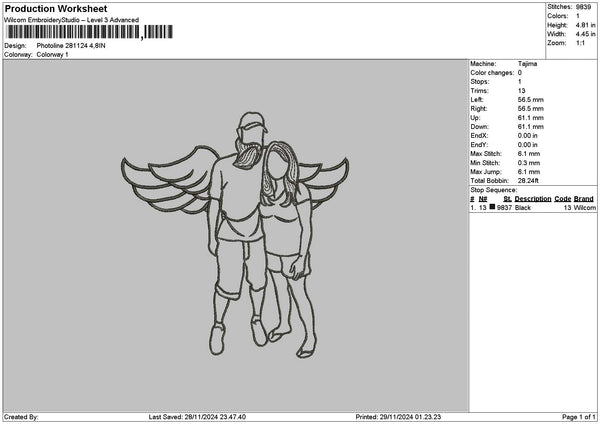The width and height of the screenshot is (600, 424).
Task: Select the Brand column header
Action: pyautogui.click(x=584, y=199)
